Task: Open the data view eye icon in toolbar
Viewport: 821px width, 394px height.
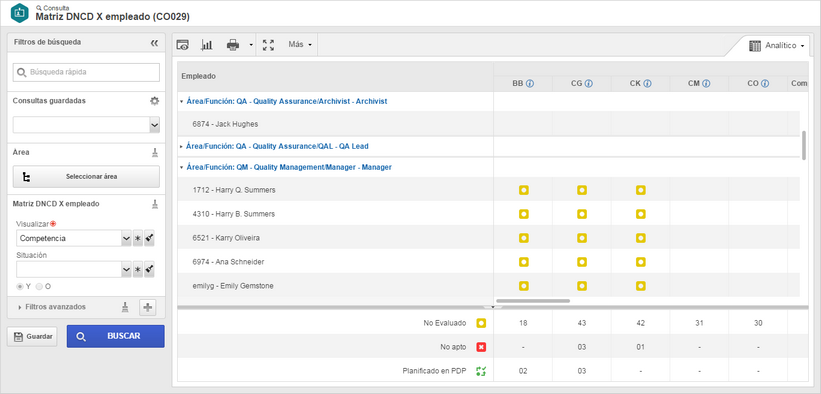Action: click(x=182, y=46)
